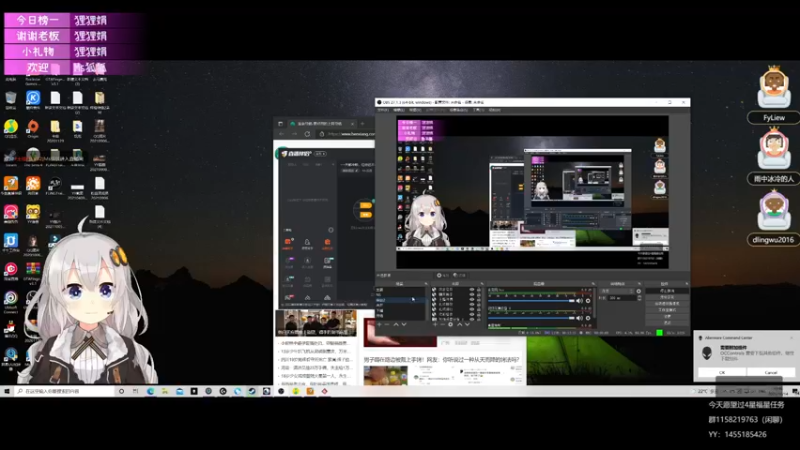Click browser refresh button

(x=307, y=134)
